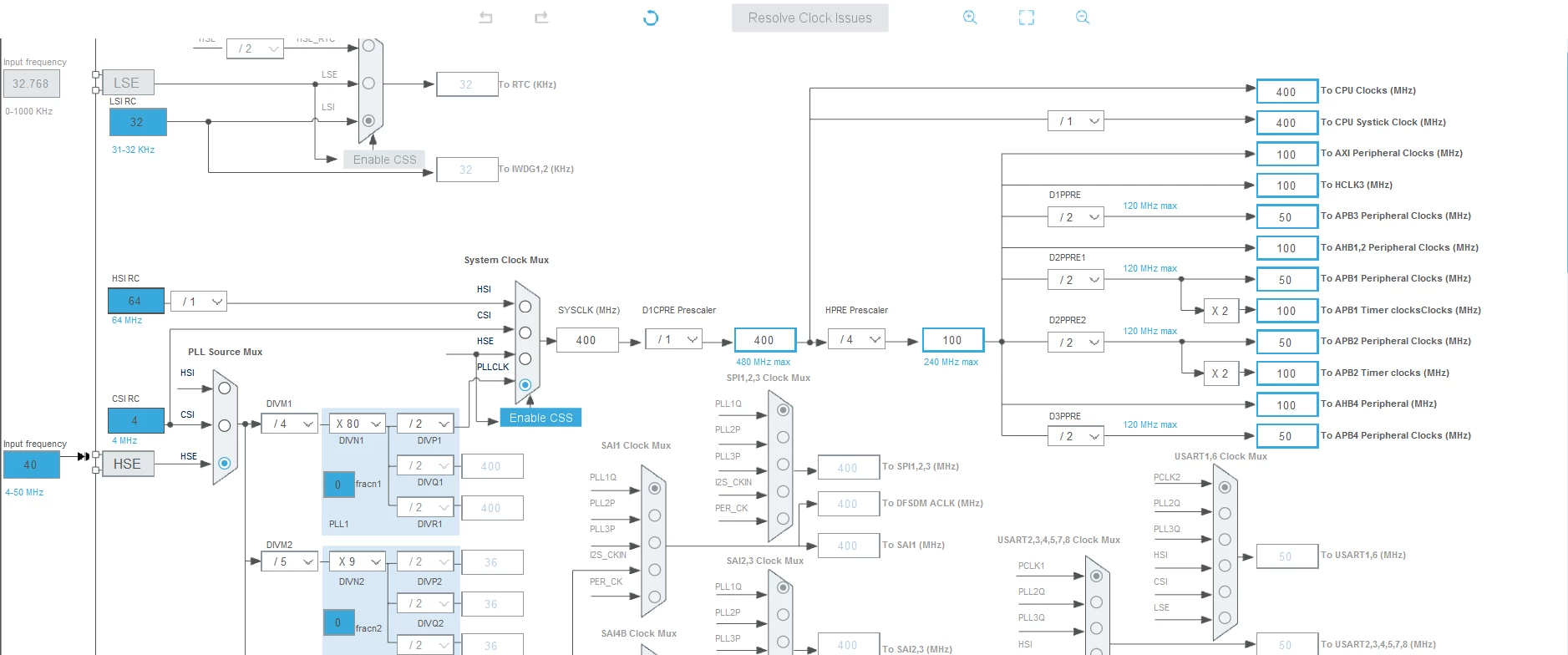Select PCLK1 in USART2,3,4,5,7,8 Clock Mux

pos(1097,576)
